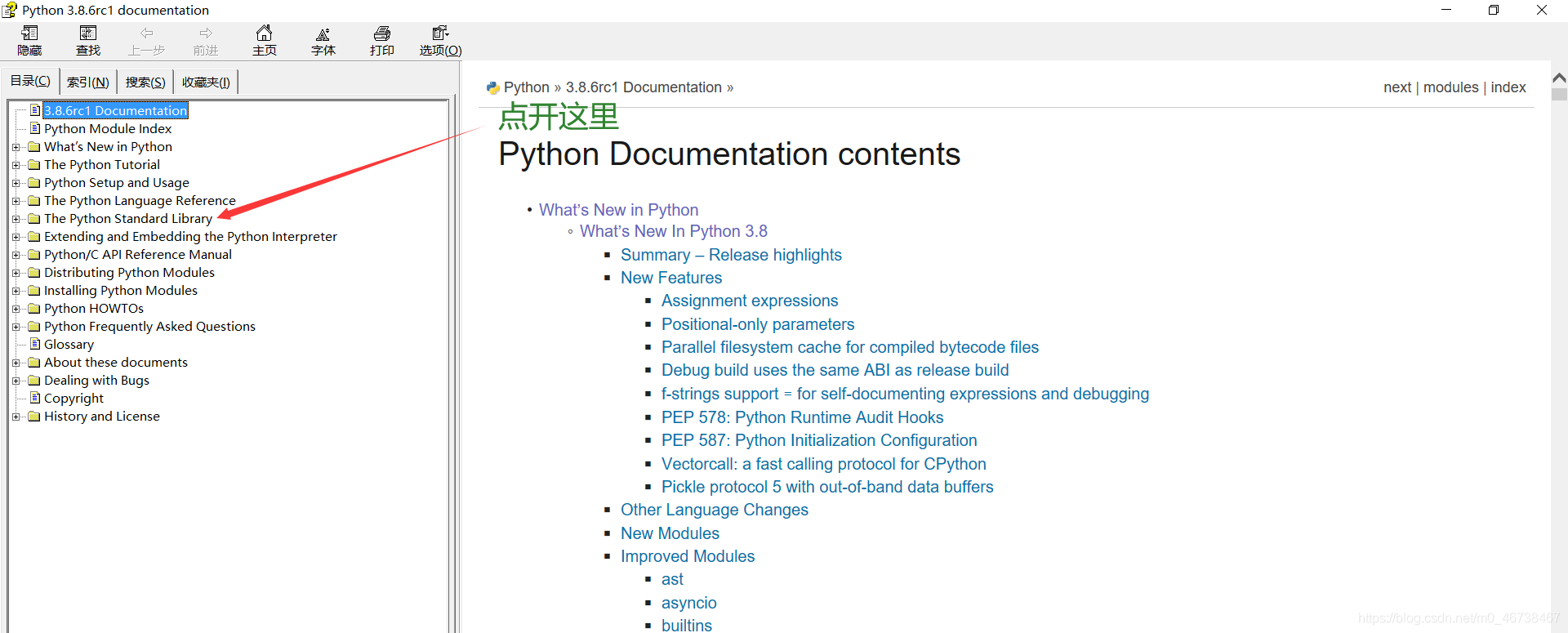Expand Distributing Python Modules node
1568x633 pixels.
16,273
